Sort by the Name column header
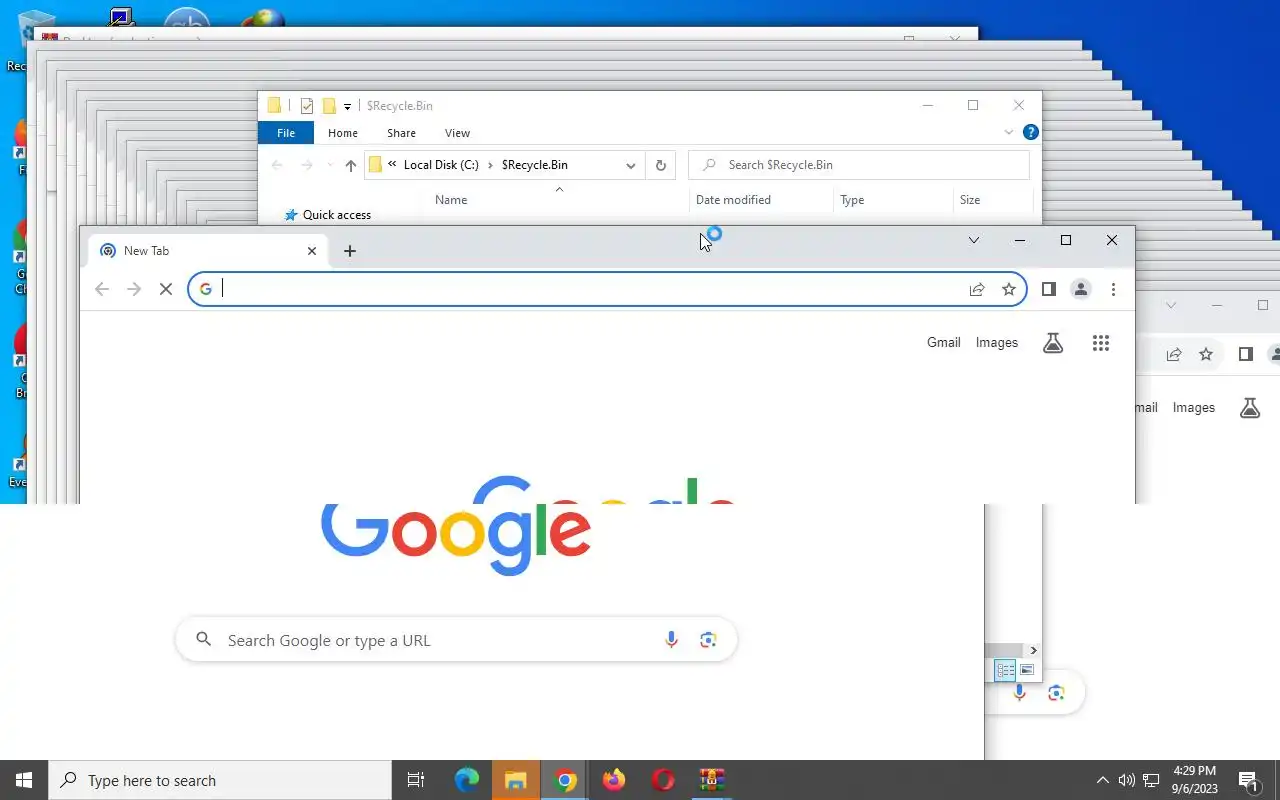1280x800 pixels. 451,200
